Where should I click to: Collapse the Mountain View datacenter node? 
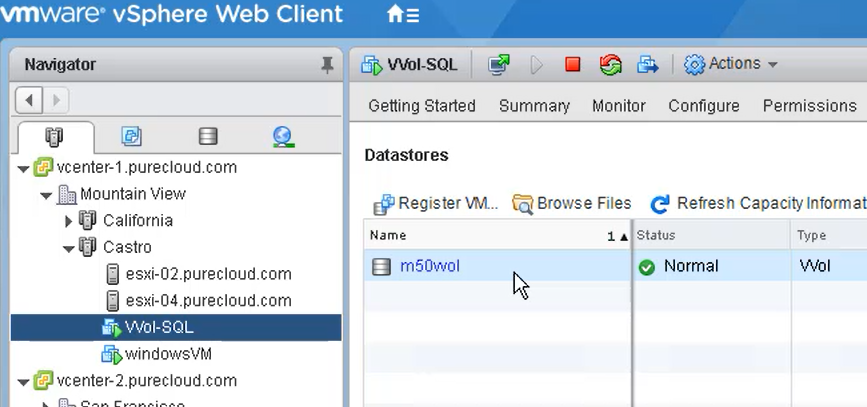click(46, 195)
